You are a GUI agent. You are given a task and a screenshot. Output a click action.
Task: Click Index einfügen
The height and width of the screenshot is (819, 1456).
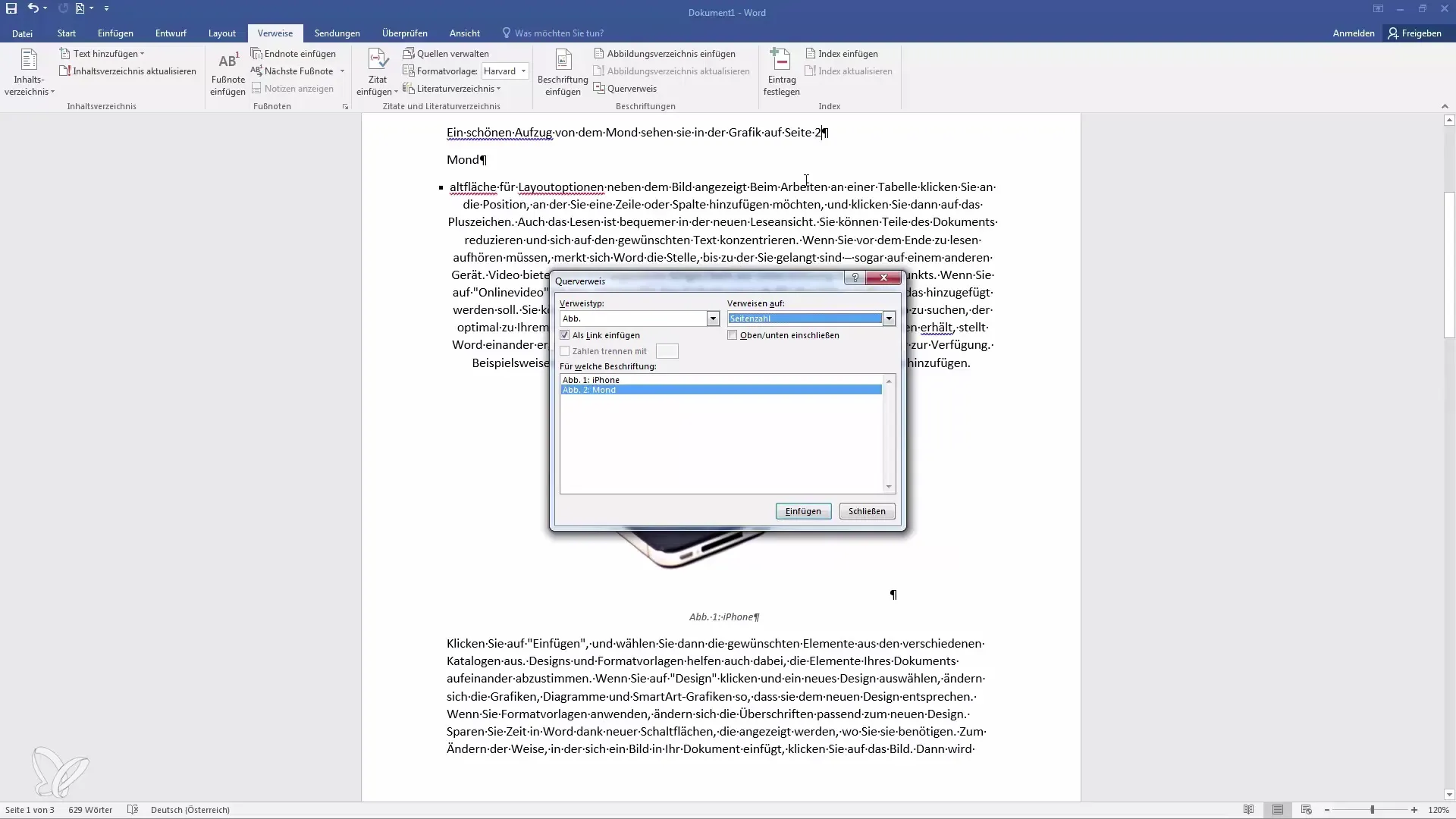coord(842,54)
